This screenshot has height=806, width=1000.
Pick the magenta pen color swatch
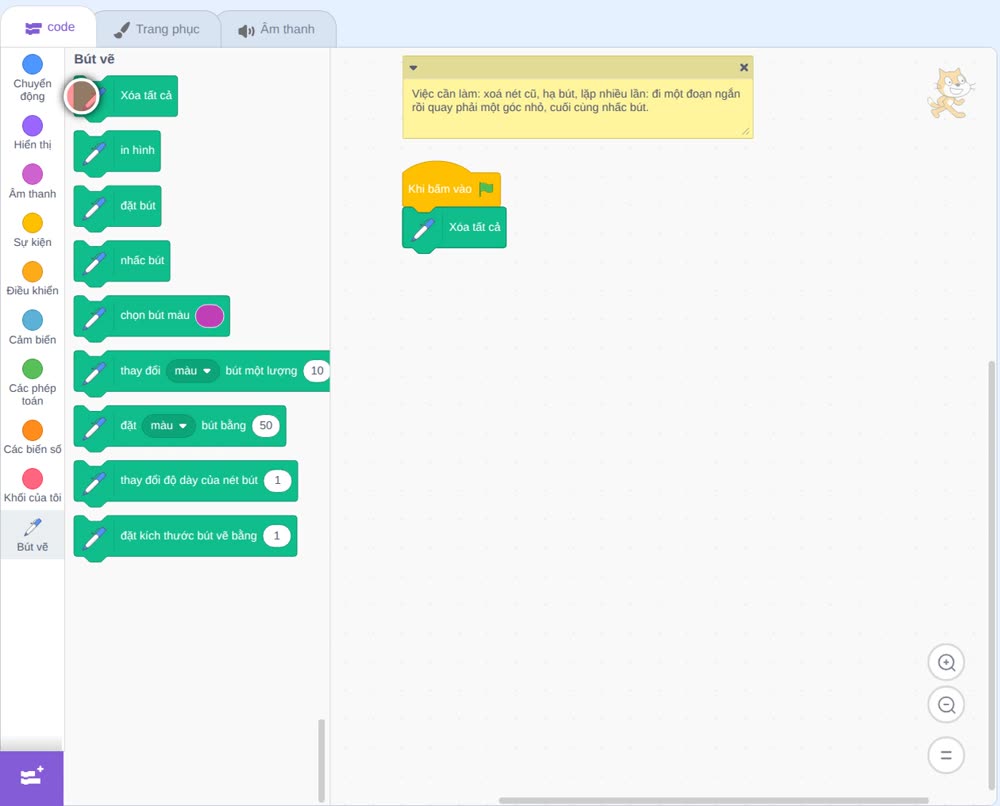click(x=209, y=316)
